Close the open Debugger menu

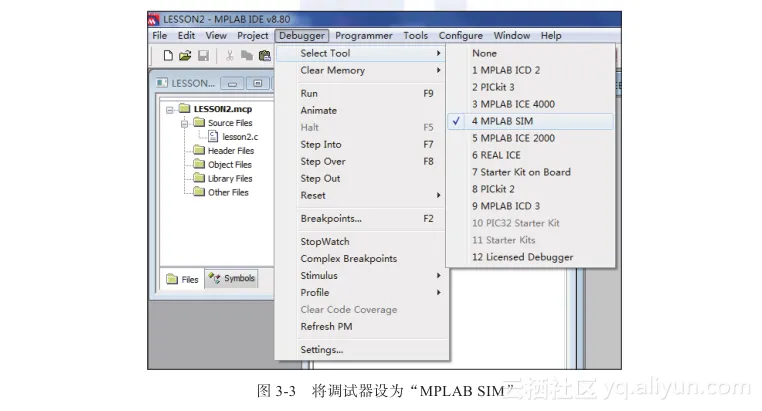[x=302, y=35]
